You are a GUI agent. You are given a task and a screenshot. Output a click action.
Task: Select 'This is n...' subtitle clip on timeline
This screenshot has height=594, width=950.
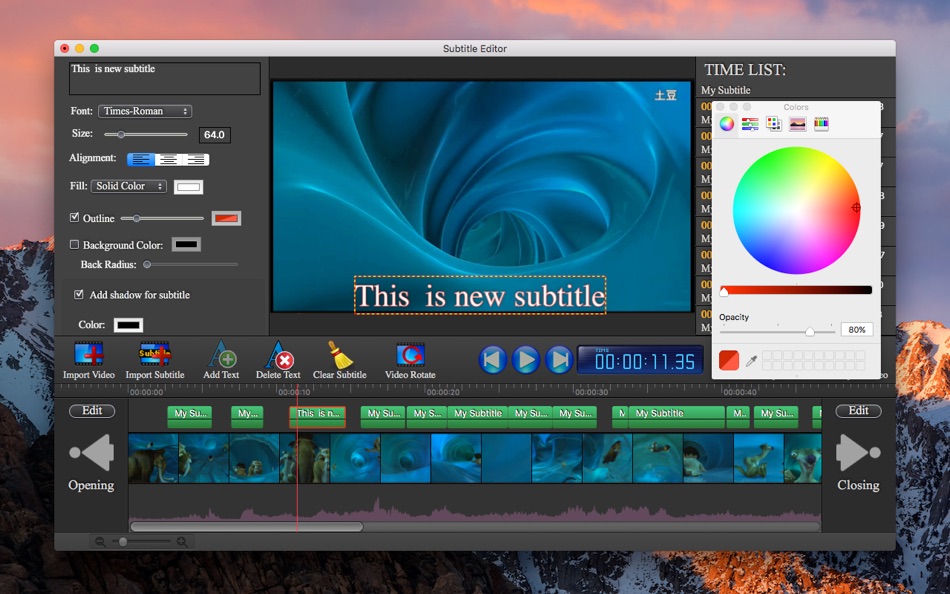tap(318, 414)
